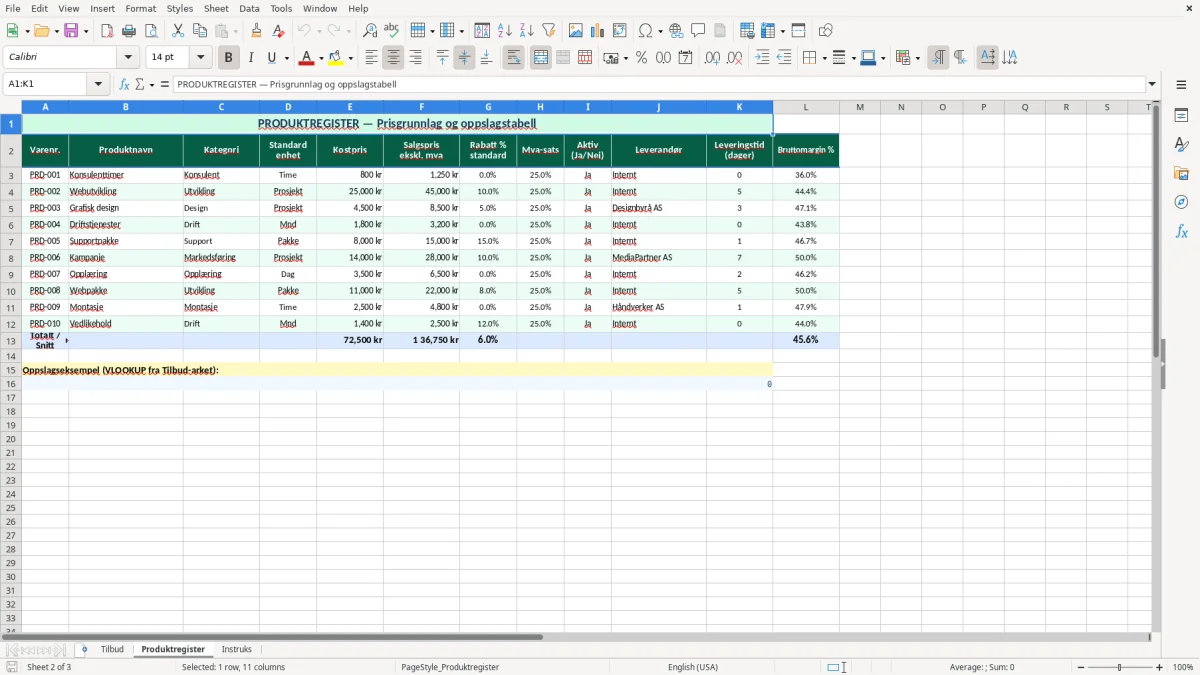This screenshot has height=675, width=1200.
Task: Open the Sidebar Gallery panel icon
Action: point(1181,173)
